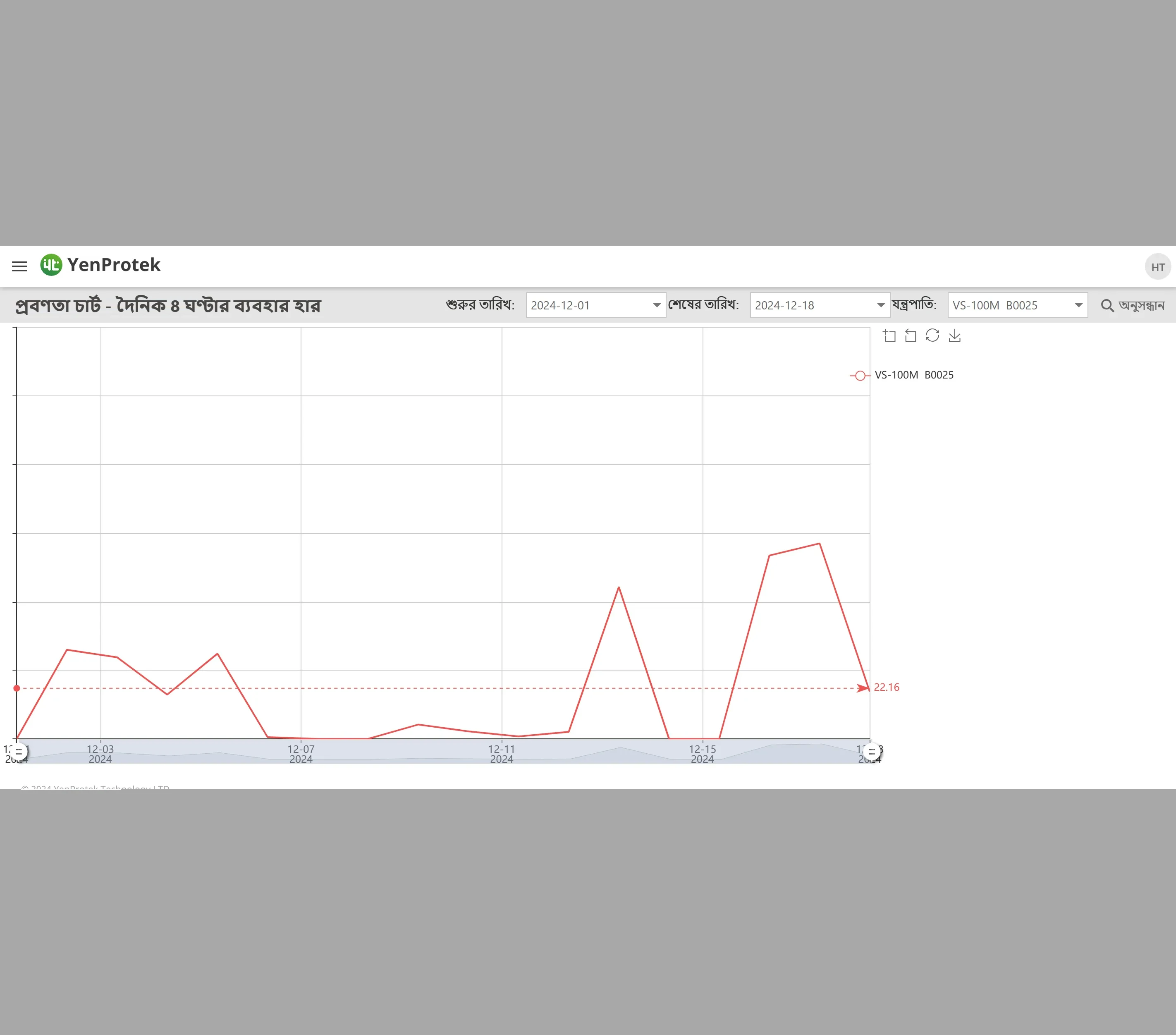Open the end date dropdown
The height and width of the screenshot is (1035, 1176).
point(881,305)
